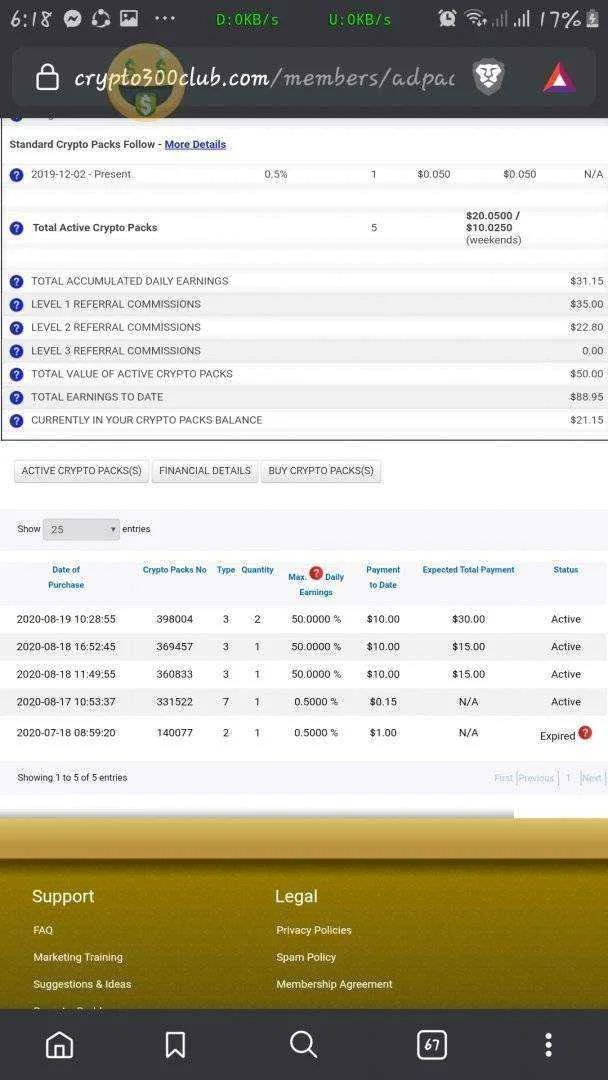Image resolution: width=608 pixels, height=1080 pixels.
Task: Tap the Brave lion shield icon
Action: pos(489,78)
